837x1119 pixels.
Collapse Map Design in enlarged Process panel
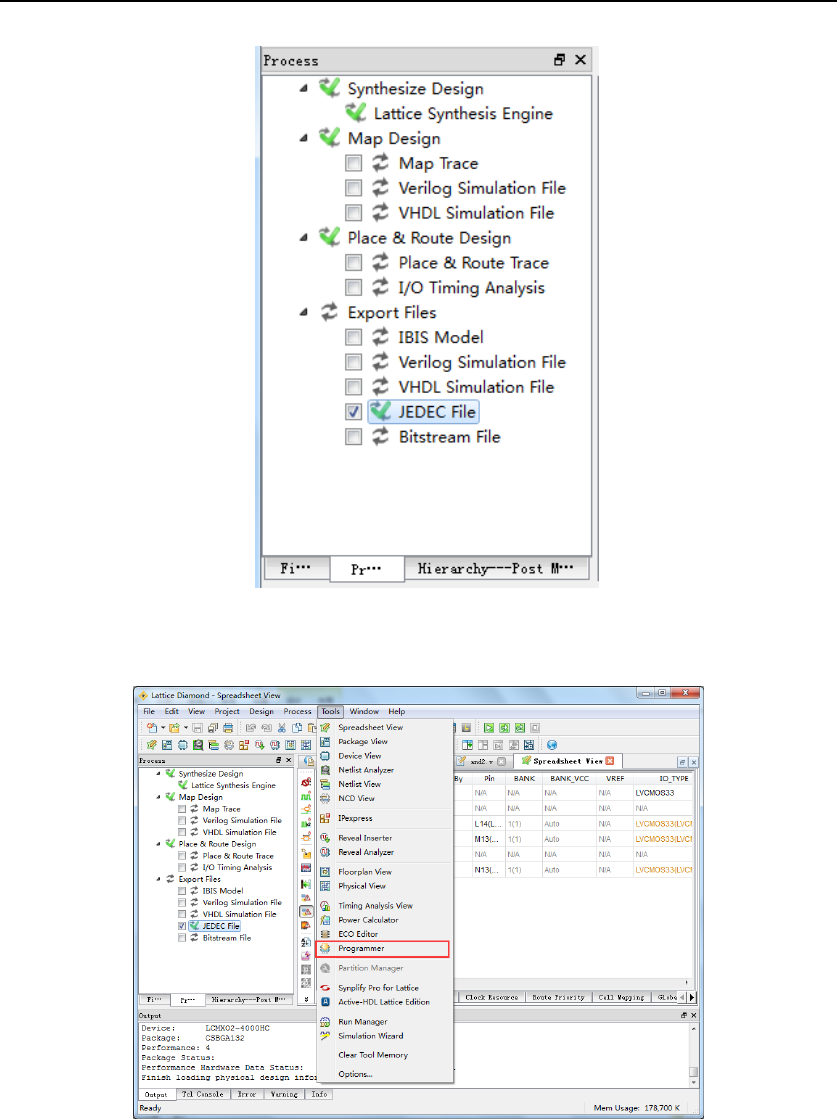click(x=304, y=138)
